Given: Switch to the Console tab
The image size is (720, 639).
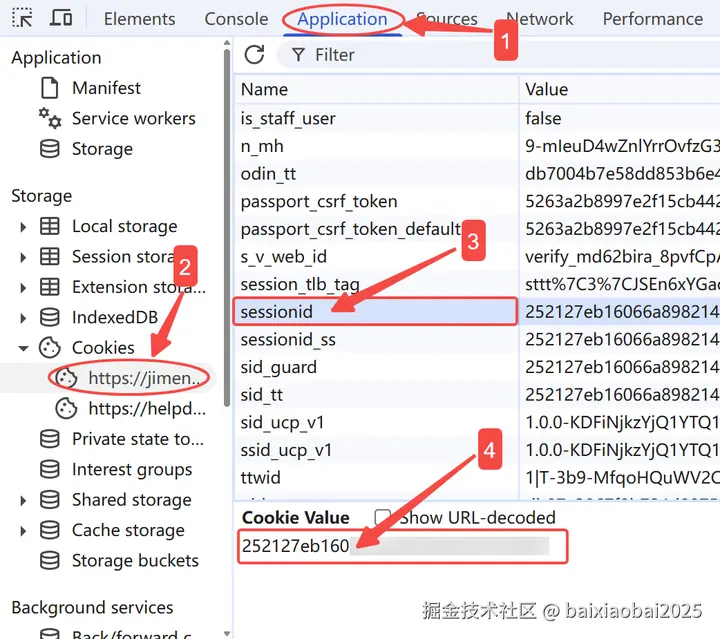Looking at the screenshot, I should click(x=236, y=19).
